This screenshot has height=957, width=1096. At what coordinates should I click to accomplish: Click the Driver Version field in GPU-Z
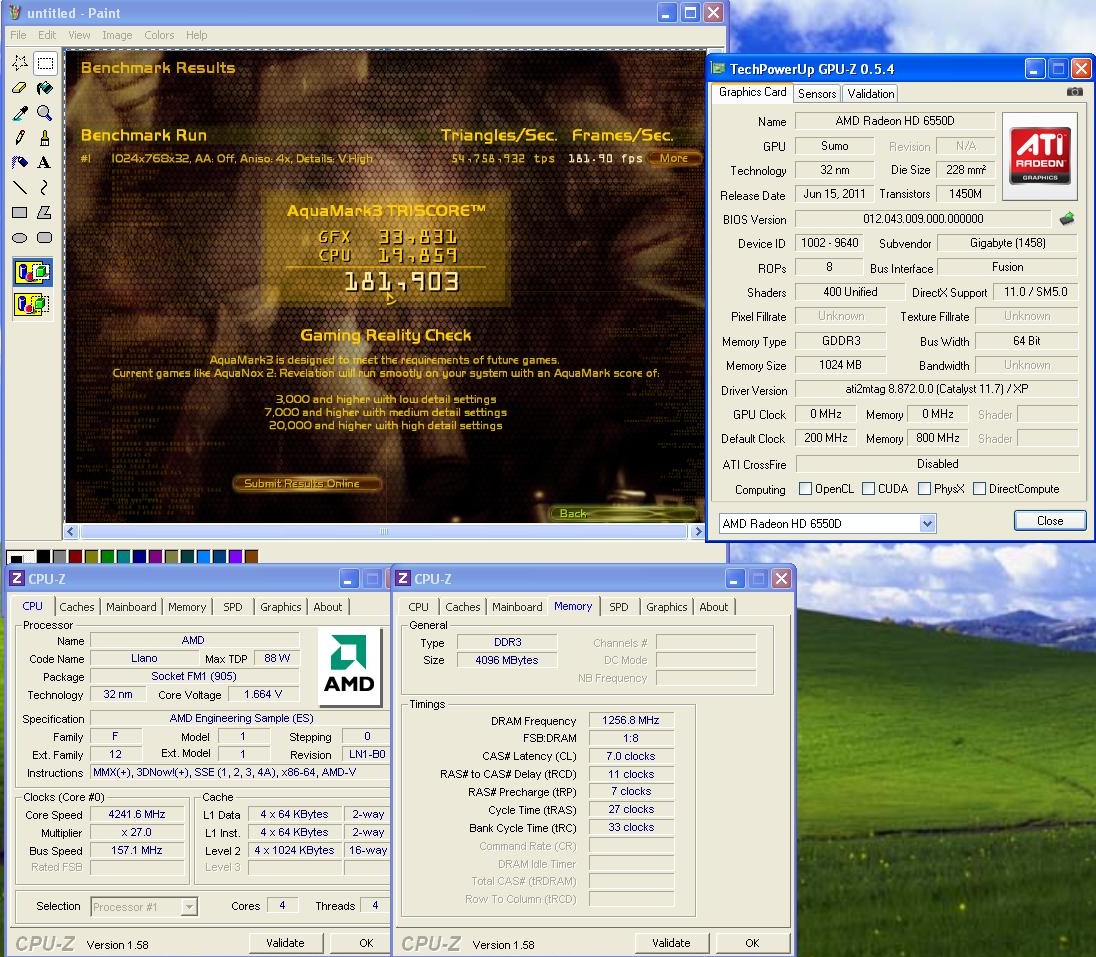coord(937,389)
